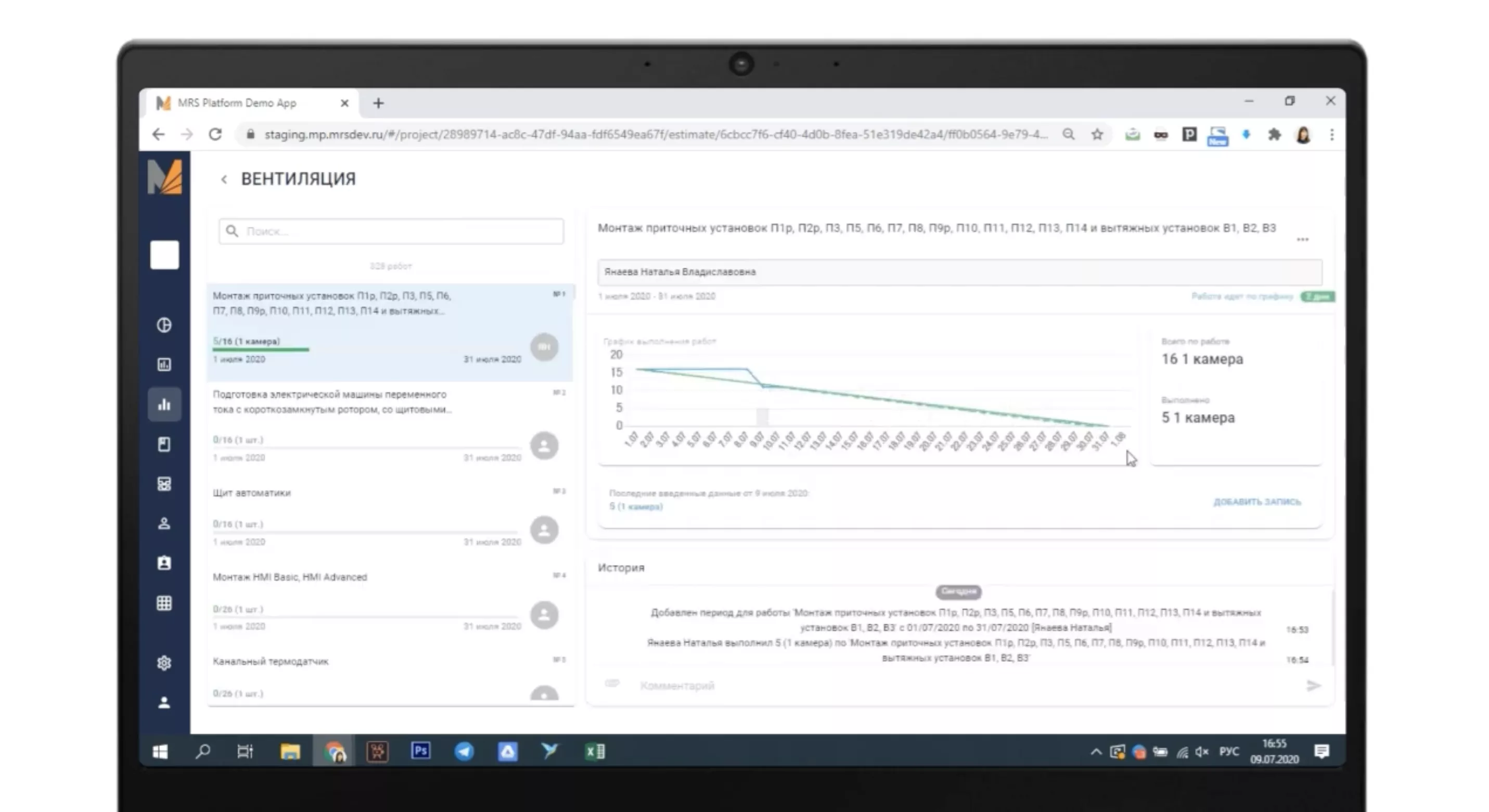Screen dimensions: 1489x812
Task: Click the grid table sidebar icon
Action: pos(164,603)
